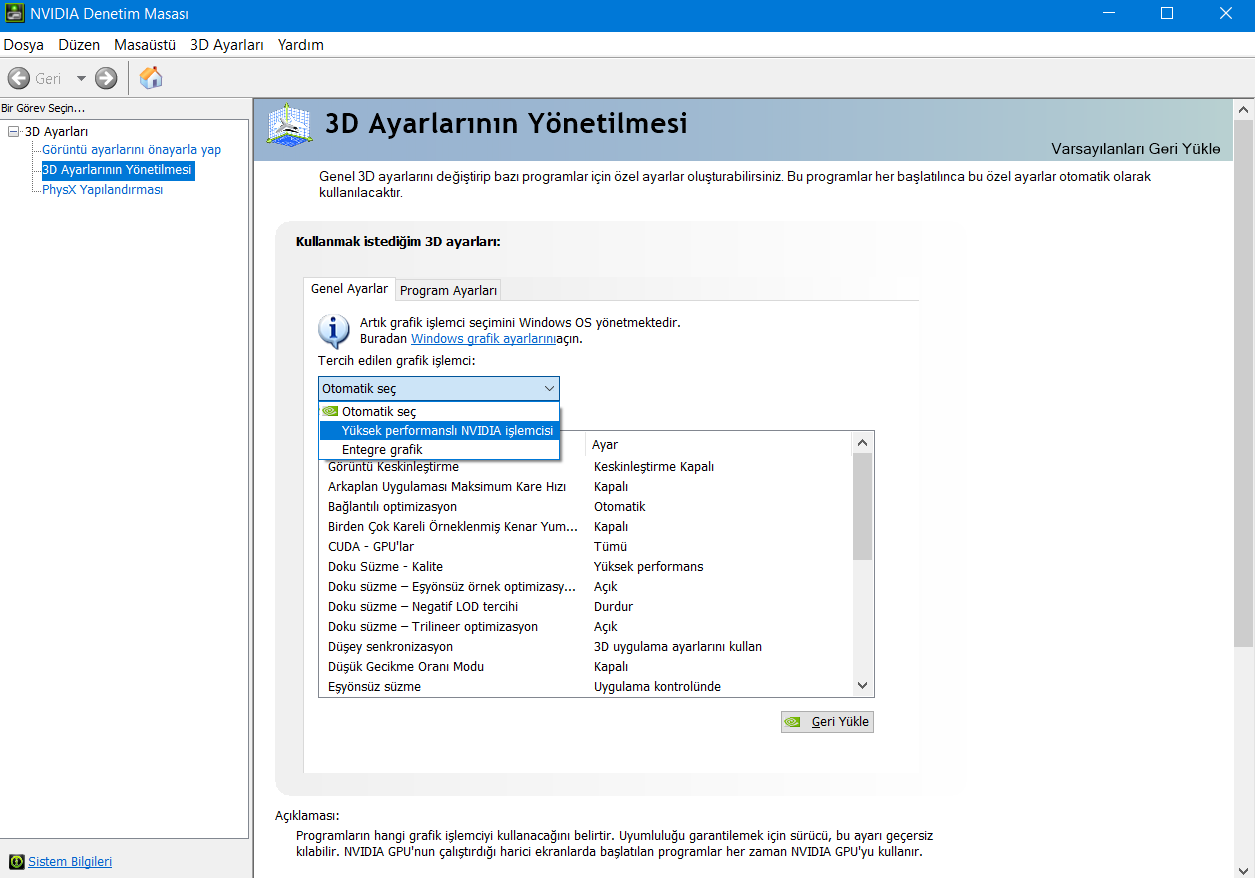Click the Uygulama kontrolünde value
Image resolution: width=1255 pixels, height=878 pixels.
pos(658,687)
